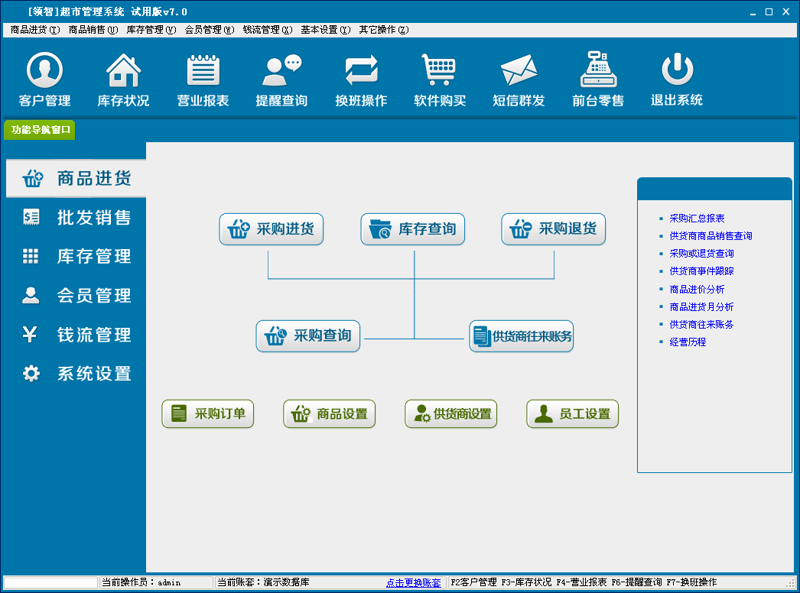Click 换班操作 shift change icon
The image size is (800, 593).
[361, 79]
